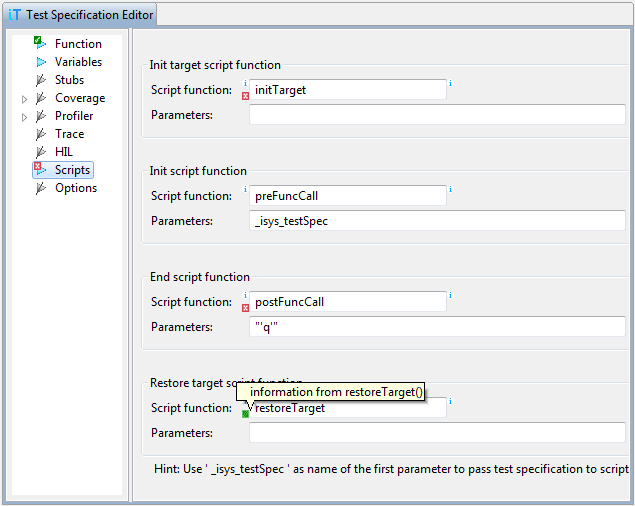Expand the Profiler tree node
This screenshot has width=635, height=506.
pyautogui.click(x=25, y=117)
